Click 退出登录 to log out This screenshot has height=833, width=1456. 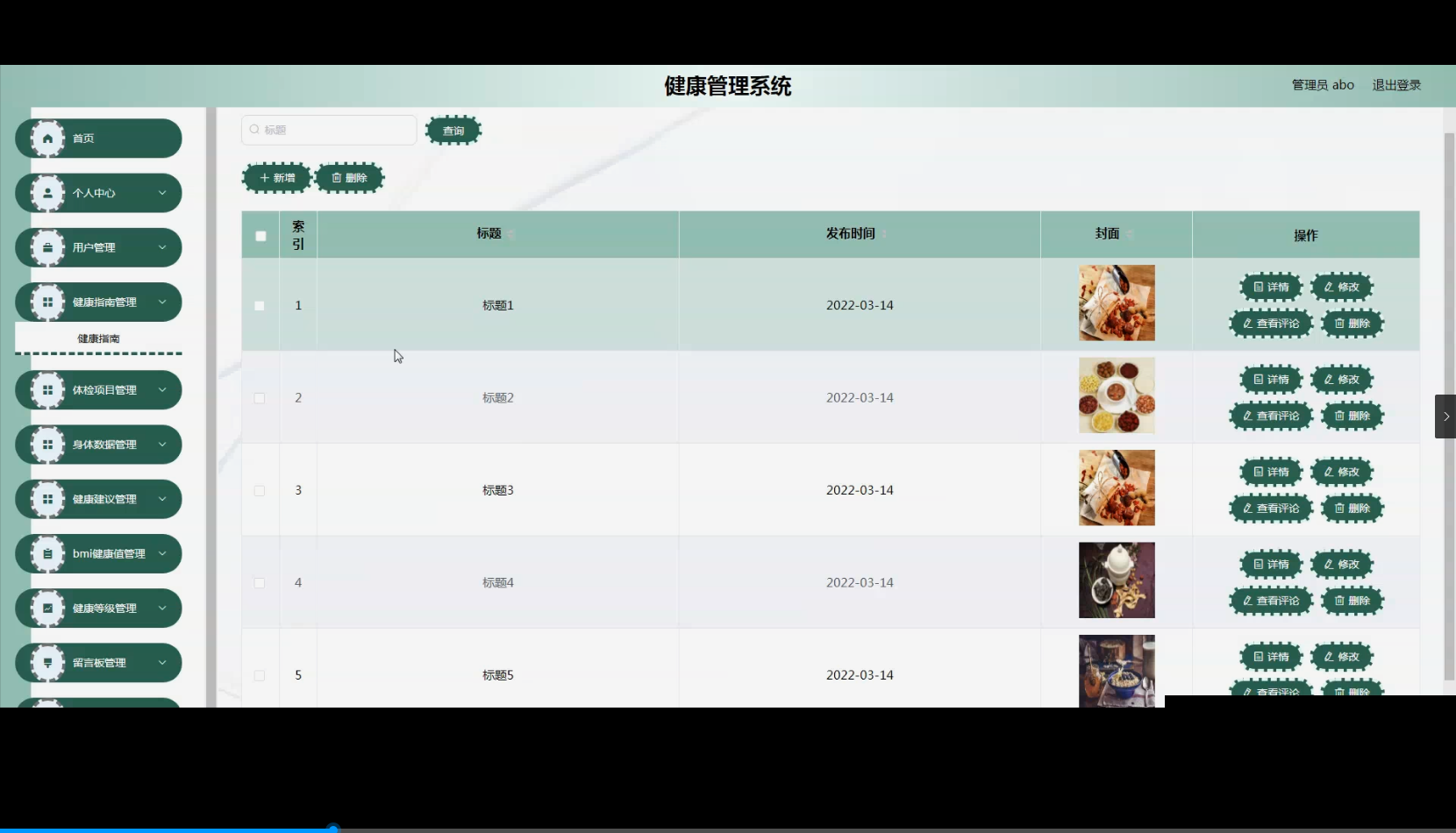coord(1396,85)
